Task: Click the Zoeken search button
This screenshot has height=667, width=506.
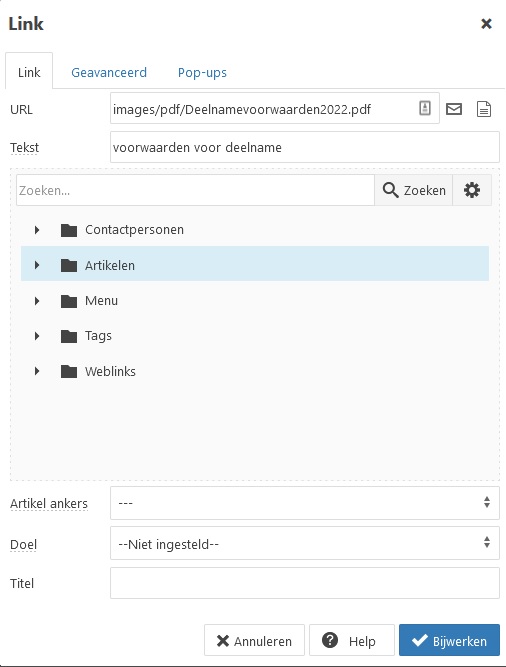Action: tap(414, 190)
